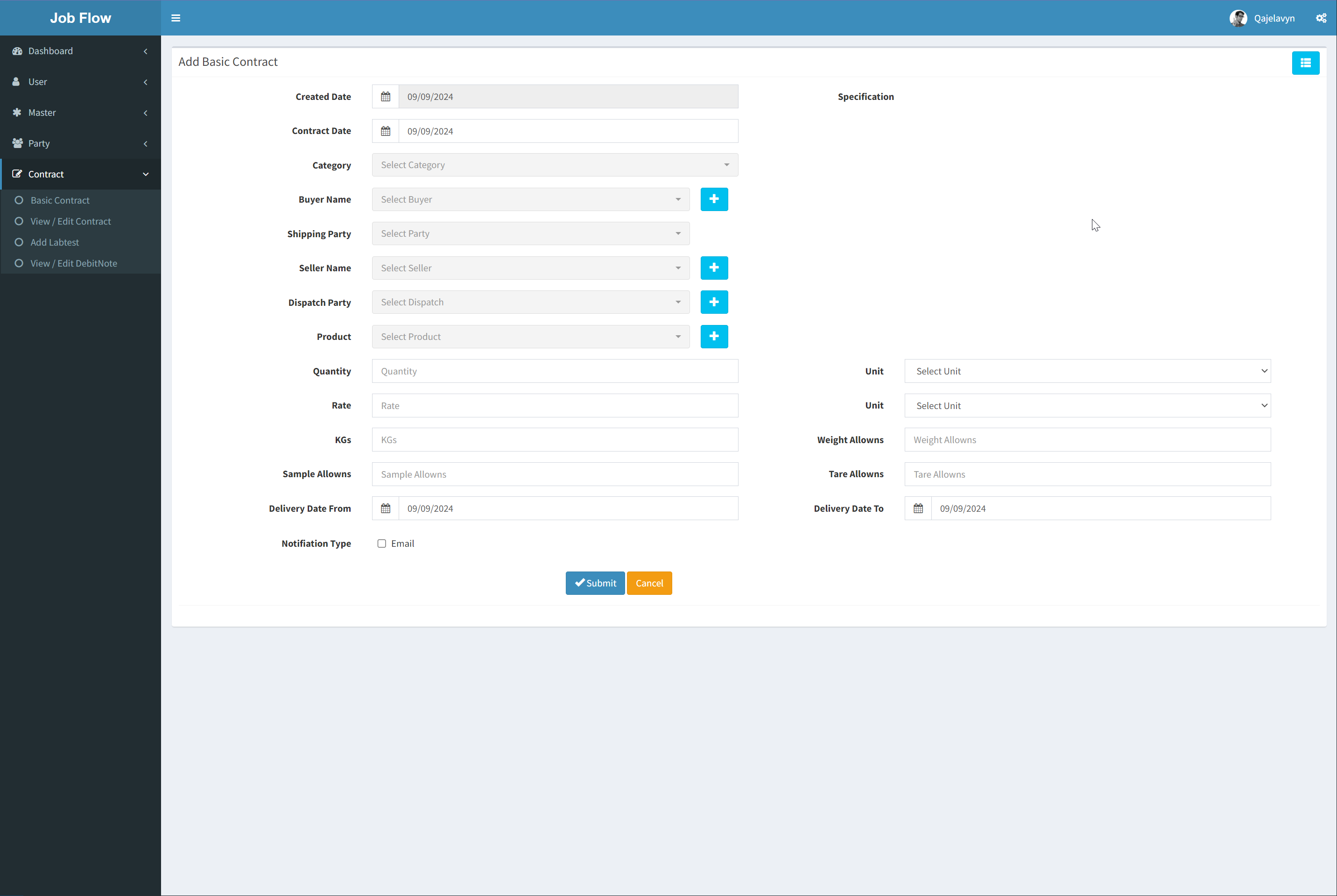Screen dimensions: 1337x896
Task: Select the Basic Contract sidebar item
Action: coord(60,201)
